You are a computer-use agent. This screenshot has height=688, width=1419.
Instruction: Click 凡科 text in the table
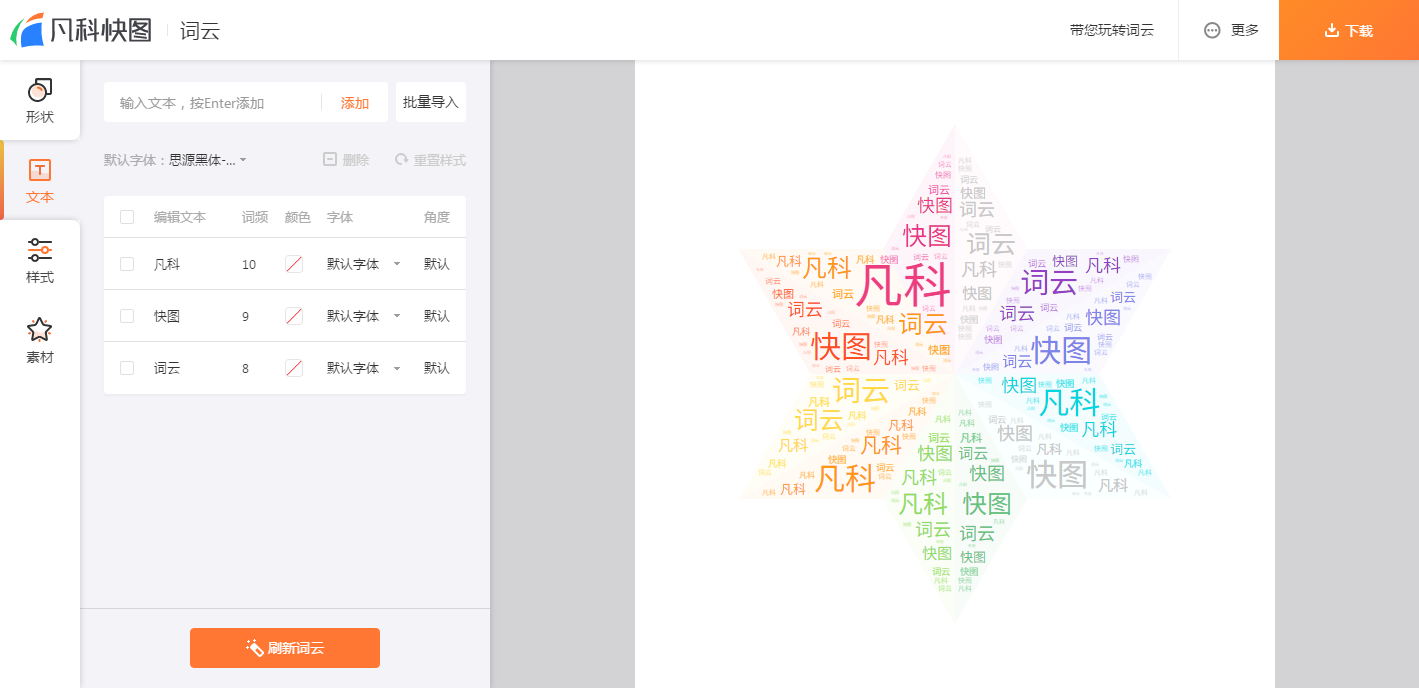[x=167, y=264]
